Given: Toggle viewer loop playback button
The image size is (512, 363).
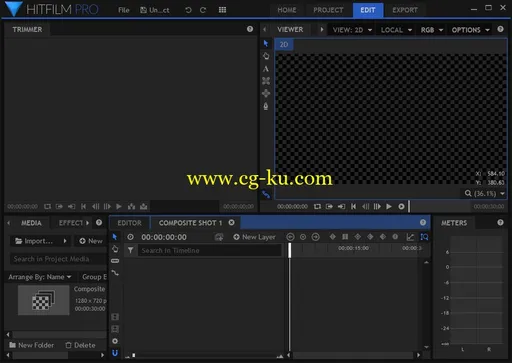Looking at the screenshot, I should click(x=317, y=207).
